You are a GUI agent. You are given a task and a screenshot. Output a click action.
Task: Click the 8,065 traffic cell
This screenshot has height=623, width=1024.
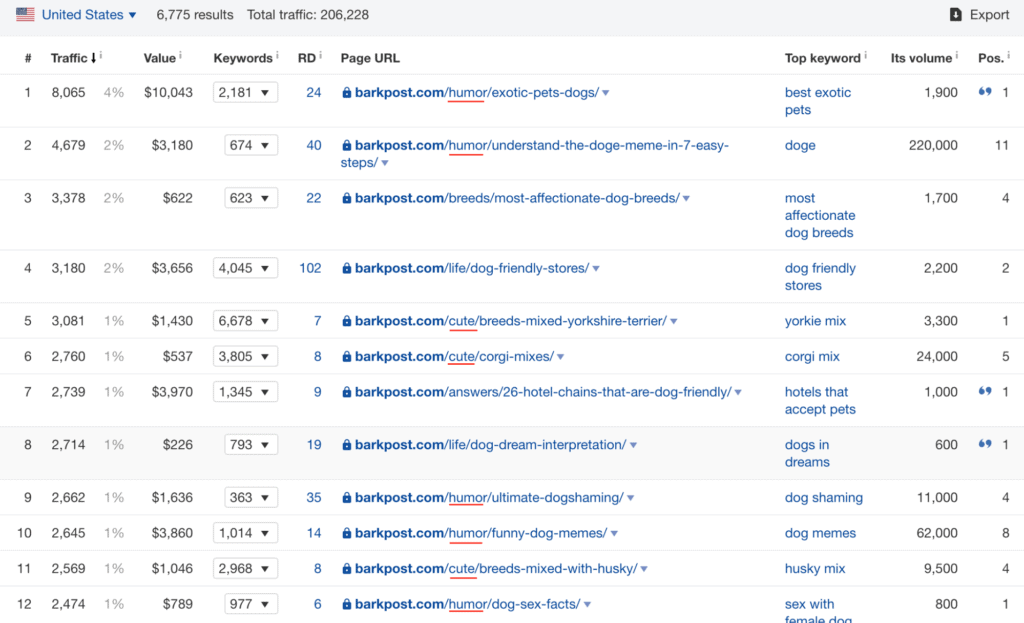(x=69, y=93)
